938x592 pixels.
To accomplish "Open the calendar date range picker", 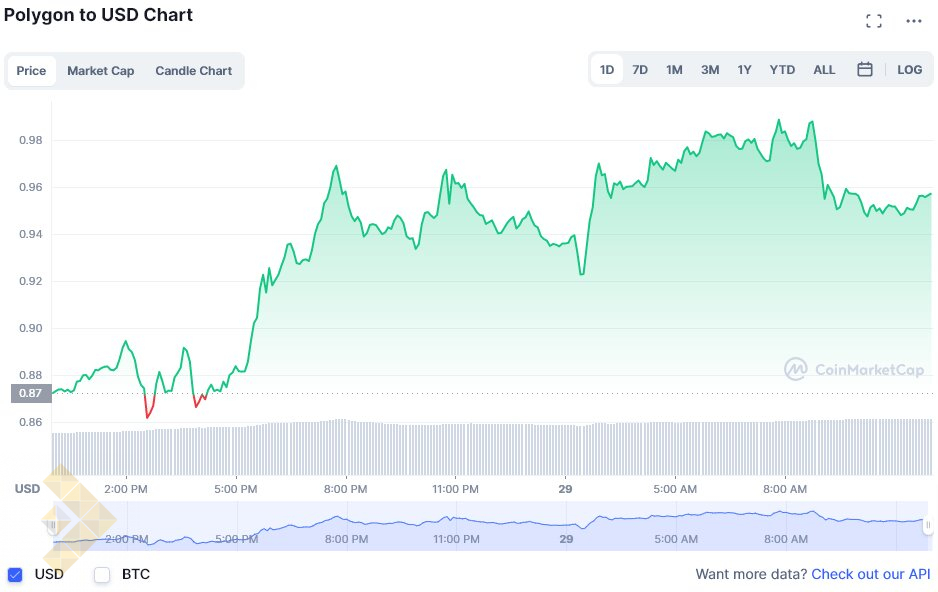I will (x=865, y=70).
